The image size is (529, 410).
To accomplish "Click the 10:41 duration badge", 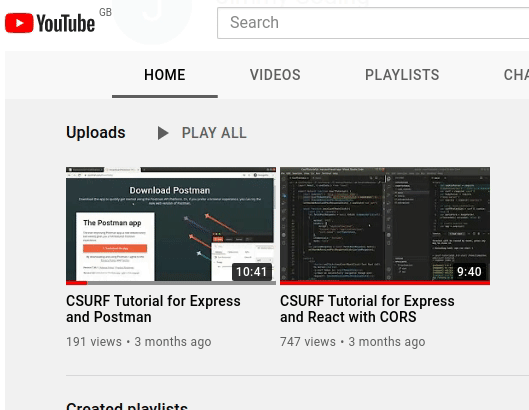I will pos(252,272).
